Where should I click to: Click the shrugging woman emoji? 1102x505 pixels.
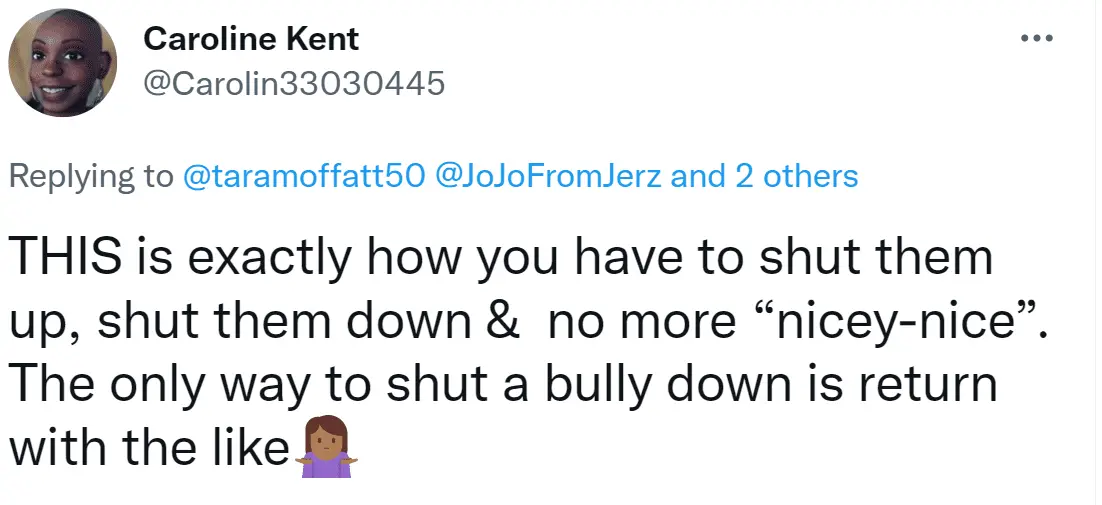tap(324, 452)
